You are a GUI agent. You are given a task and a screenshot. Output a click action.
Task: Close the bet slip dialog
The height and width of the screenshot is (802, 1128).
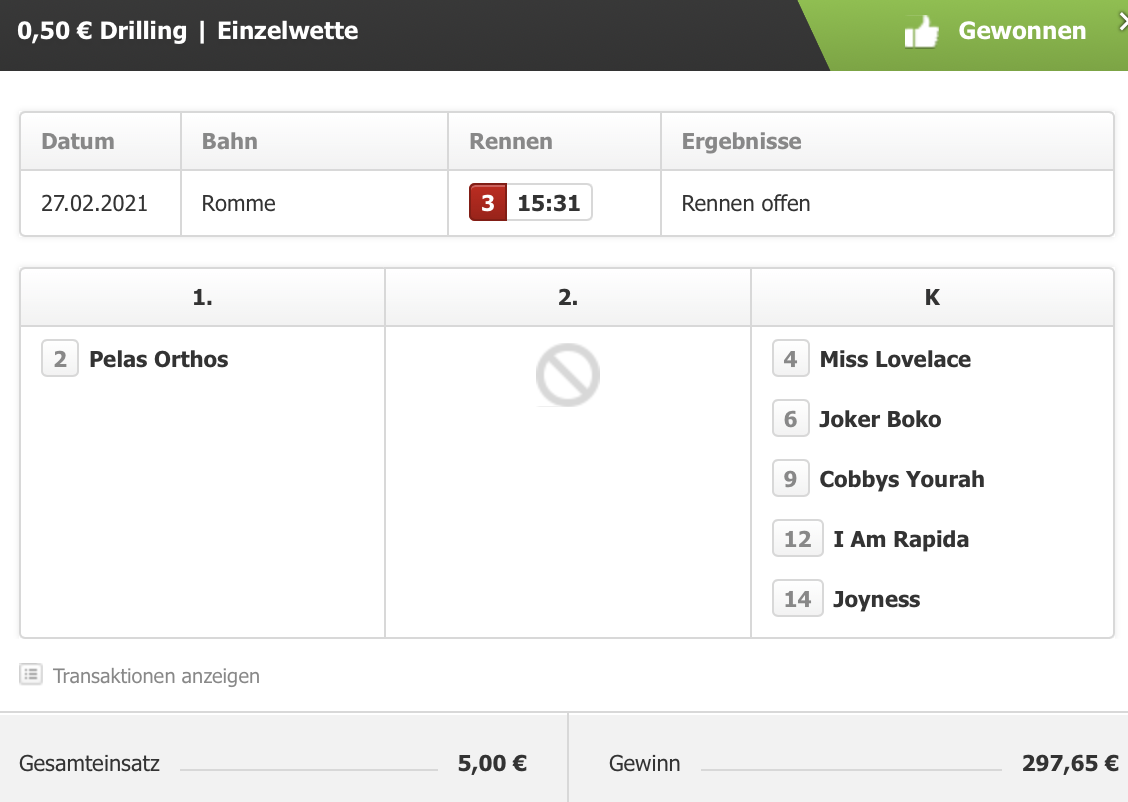tap(1122, 22)
